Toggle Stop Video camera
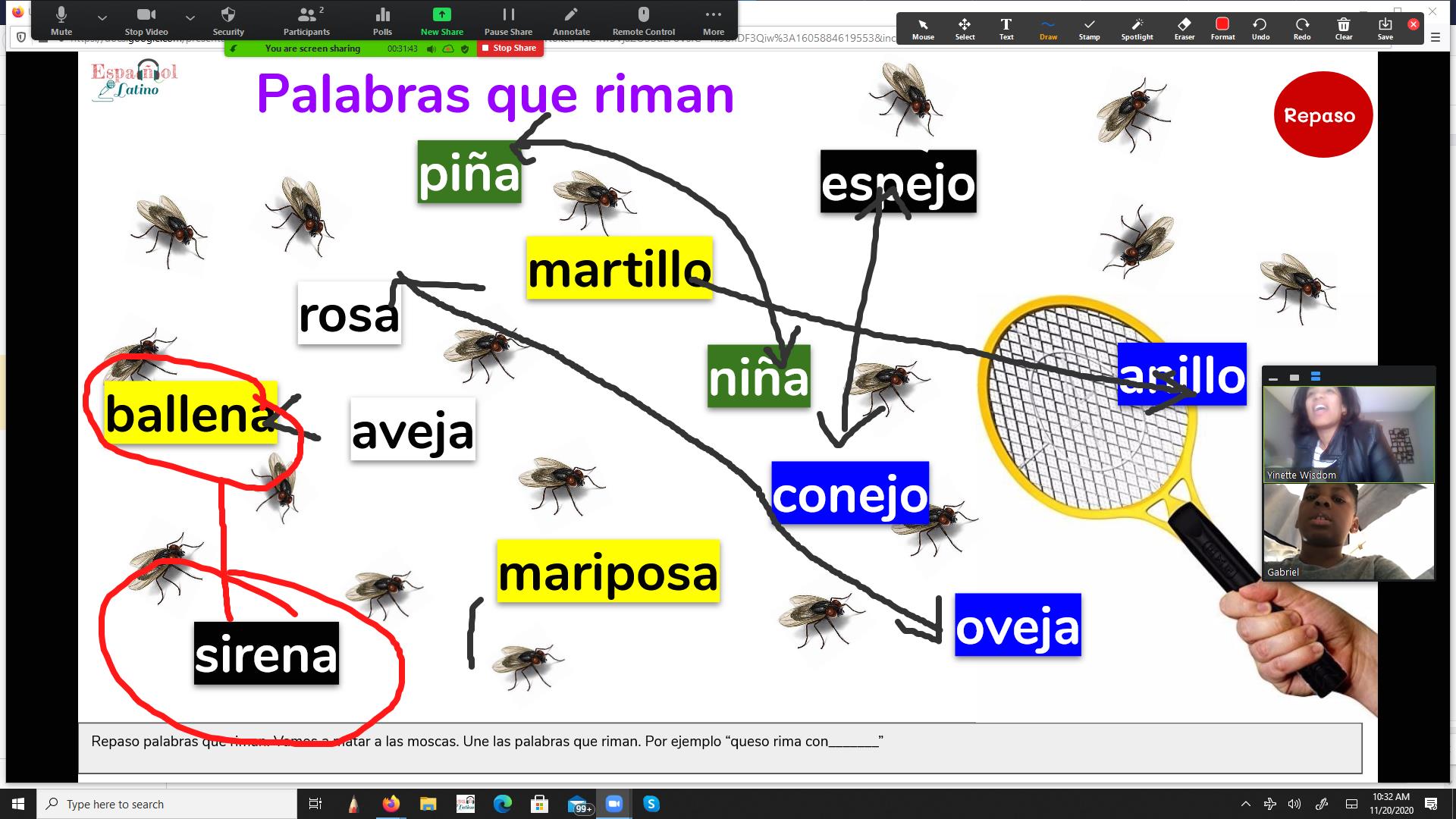 (146, 20)
